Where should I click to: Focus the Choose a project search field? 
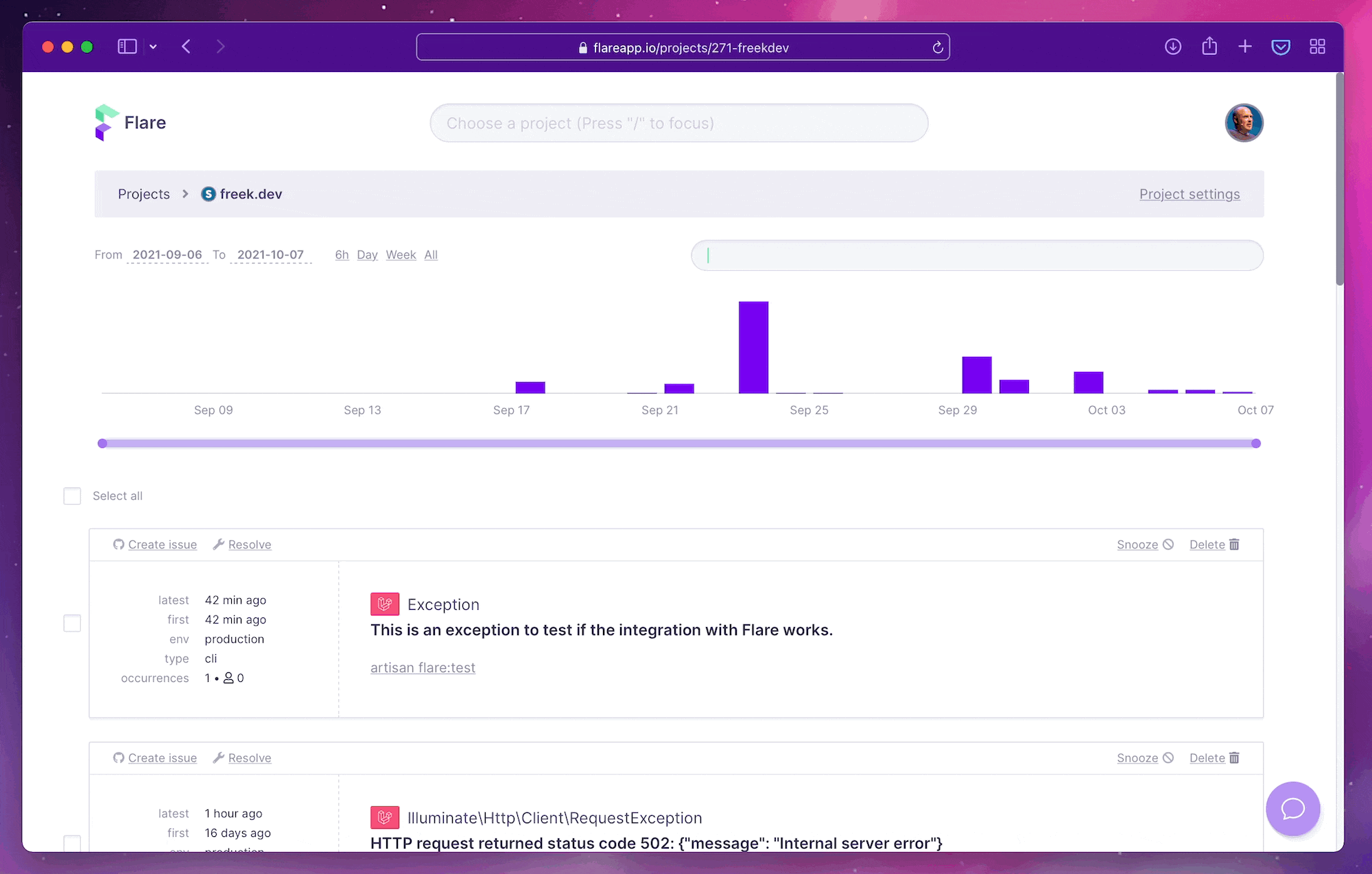pyautogui.click(x=679, y=123)
